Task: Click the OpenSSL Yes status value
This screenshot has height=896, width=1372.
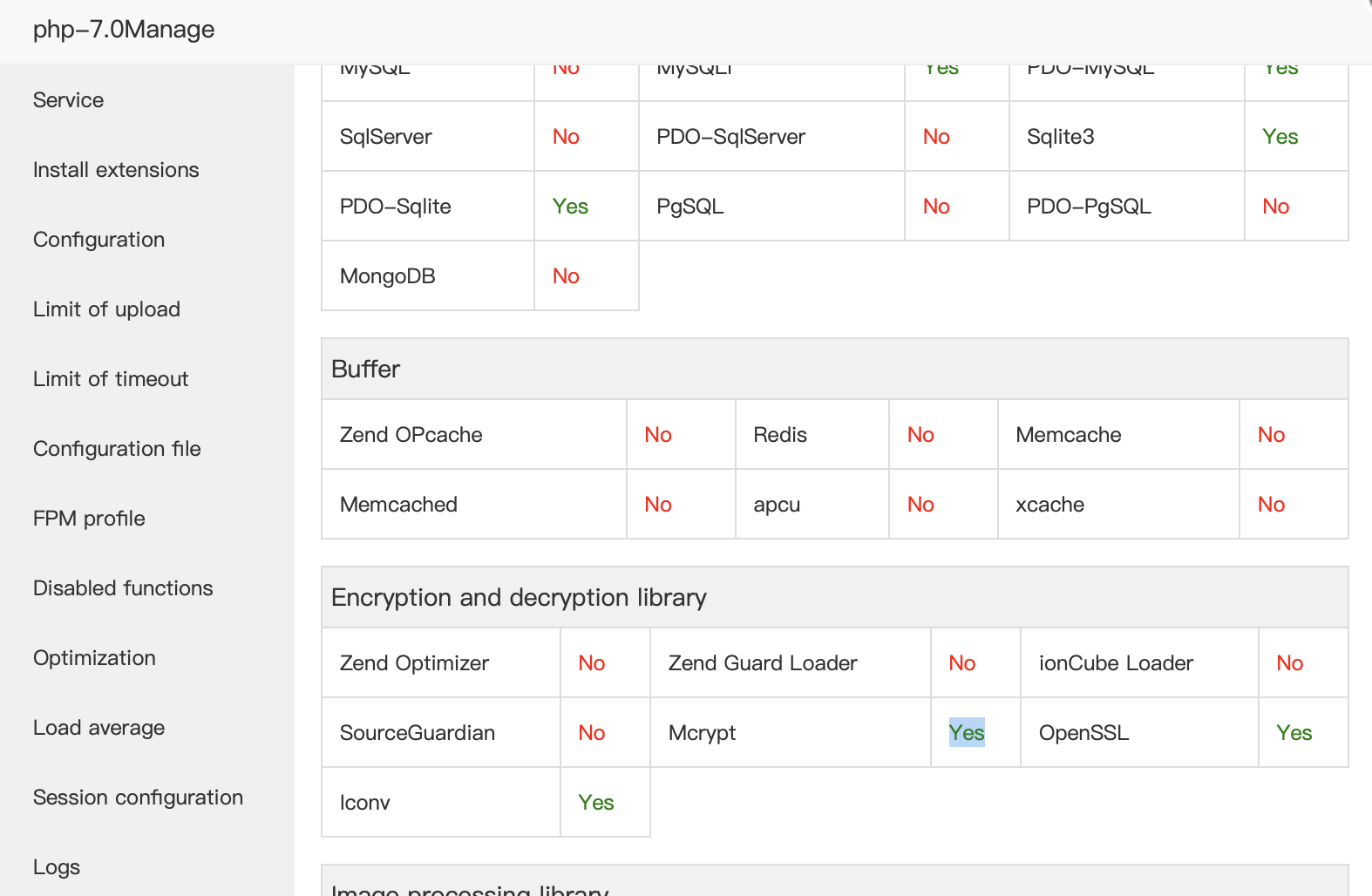Action: (x=1294, y=733)
